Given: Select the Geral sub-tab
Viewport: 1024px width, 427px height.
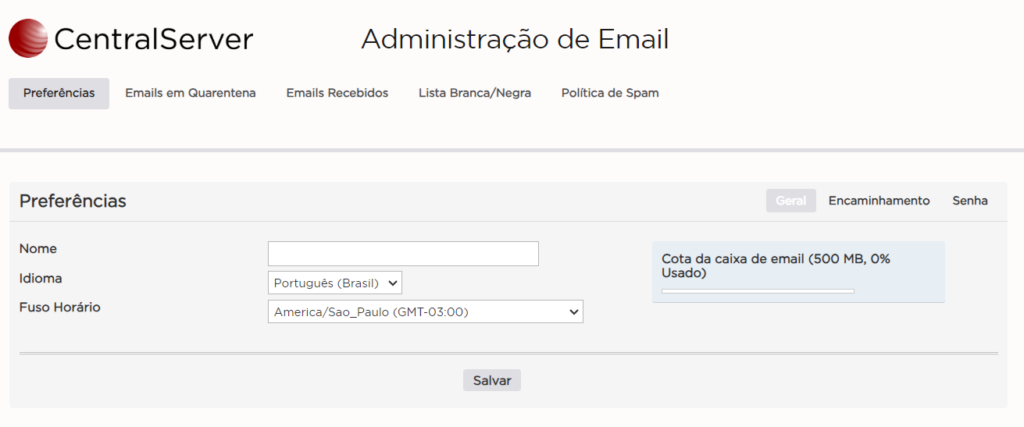Looking at the screenshot, I should click(x=791, y=201).
